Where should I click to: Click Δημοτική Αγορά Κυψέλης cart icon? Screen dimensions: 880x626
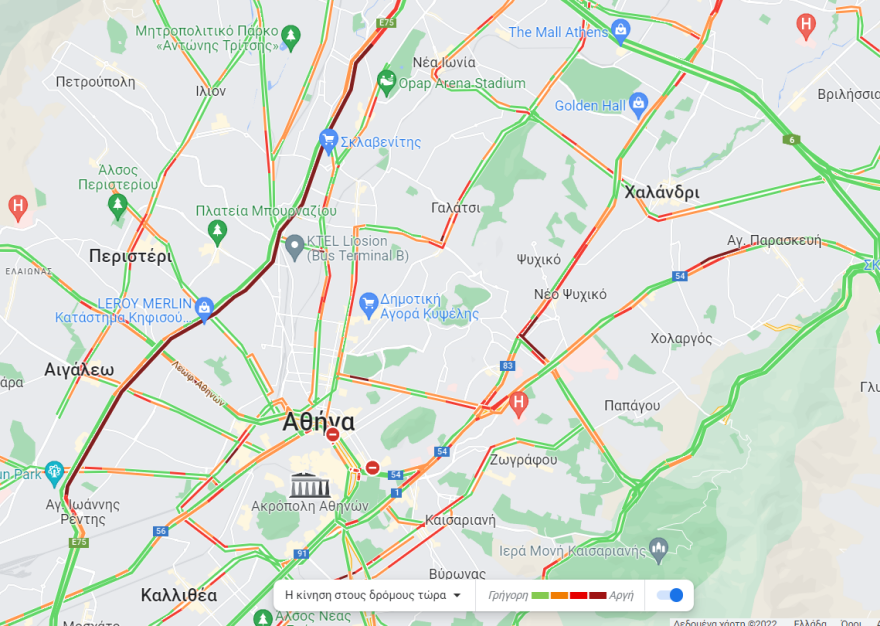click(x=368, y=306)
